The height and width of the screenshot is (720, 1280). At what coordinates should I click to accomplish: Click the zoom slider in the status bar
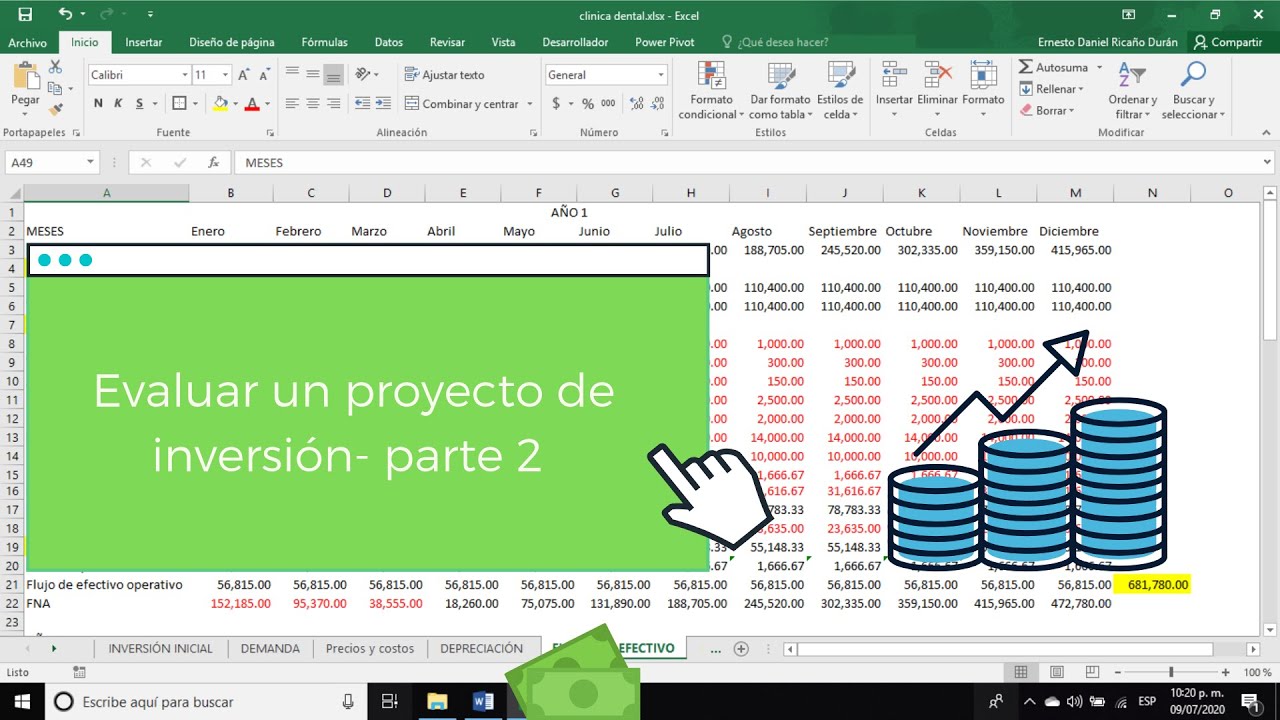[x=1170, y=672]
